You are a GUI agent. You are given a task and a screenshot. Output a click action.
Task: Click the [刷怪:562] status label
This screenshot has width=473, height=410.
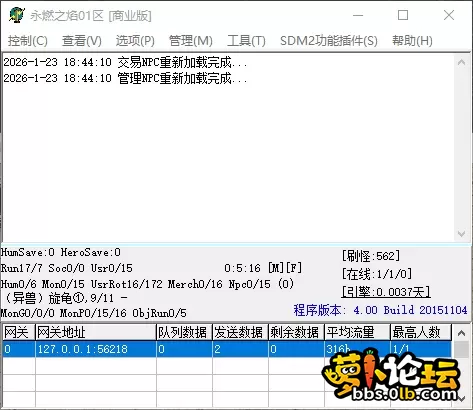click(x=371, y=256)
